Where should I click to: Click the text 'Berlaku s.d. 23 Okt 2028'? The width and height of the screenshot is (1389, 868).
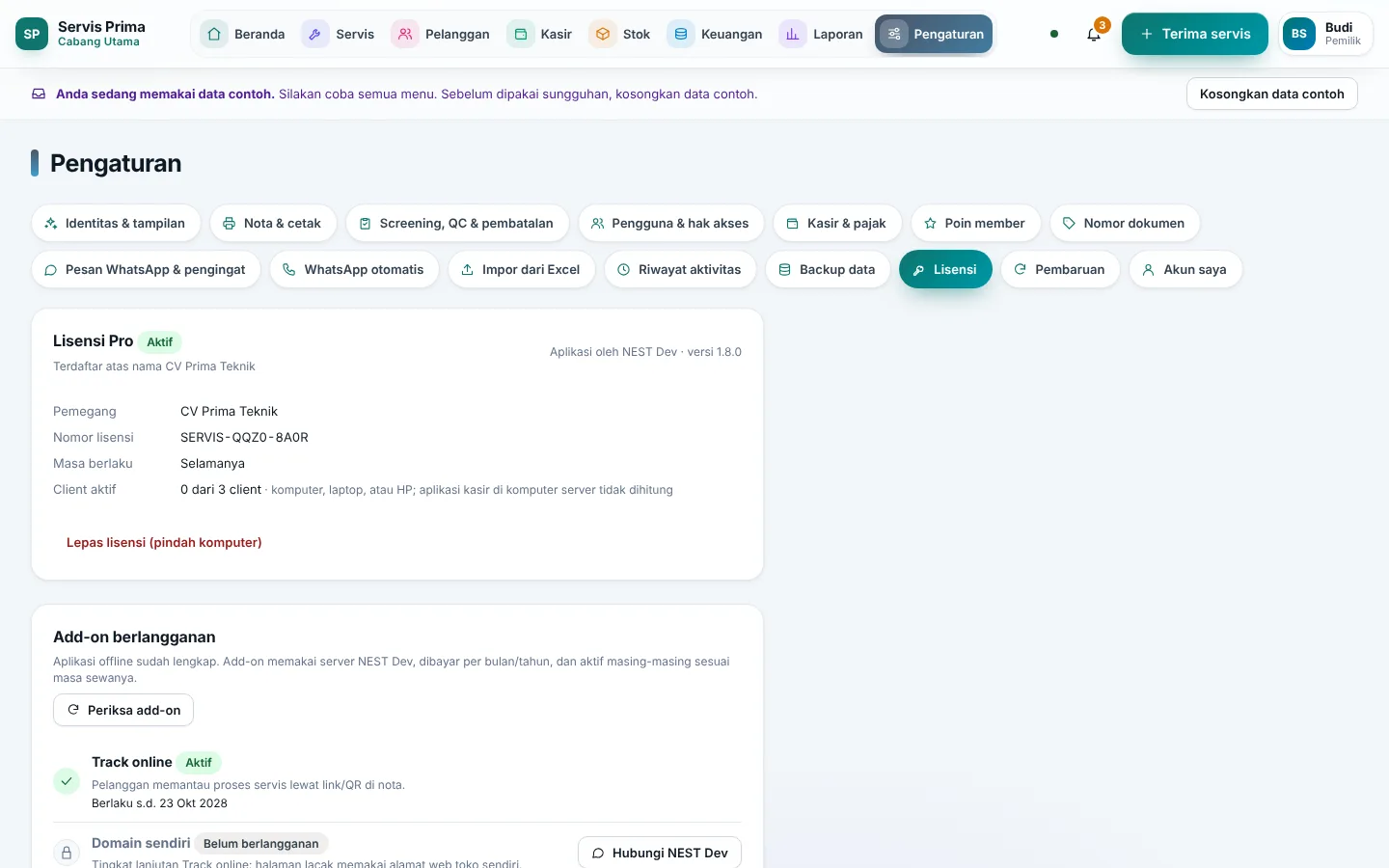point(159,803)
